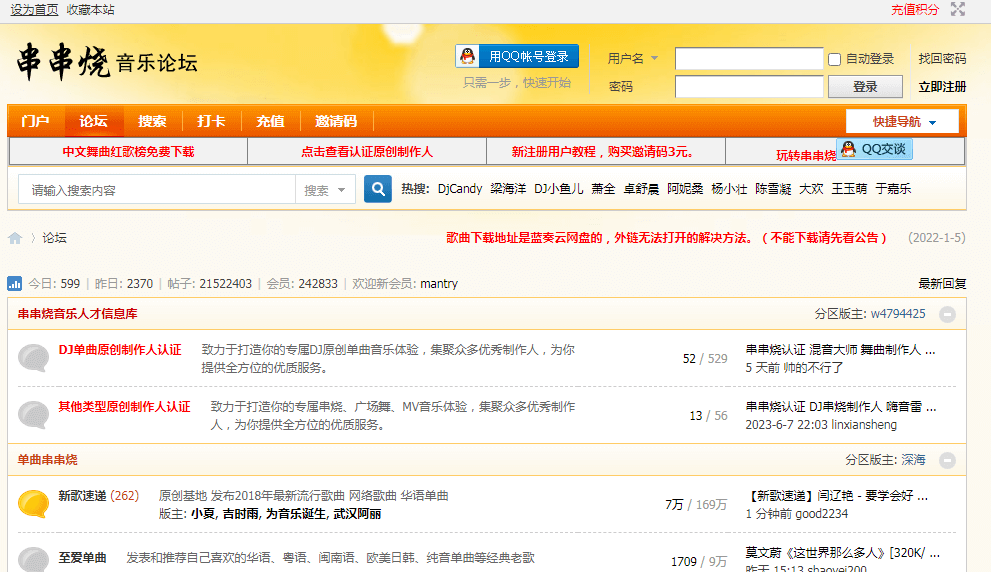
Task: Expand the search type 搜索 dropdown
Action: click(x=326, y=190)
